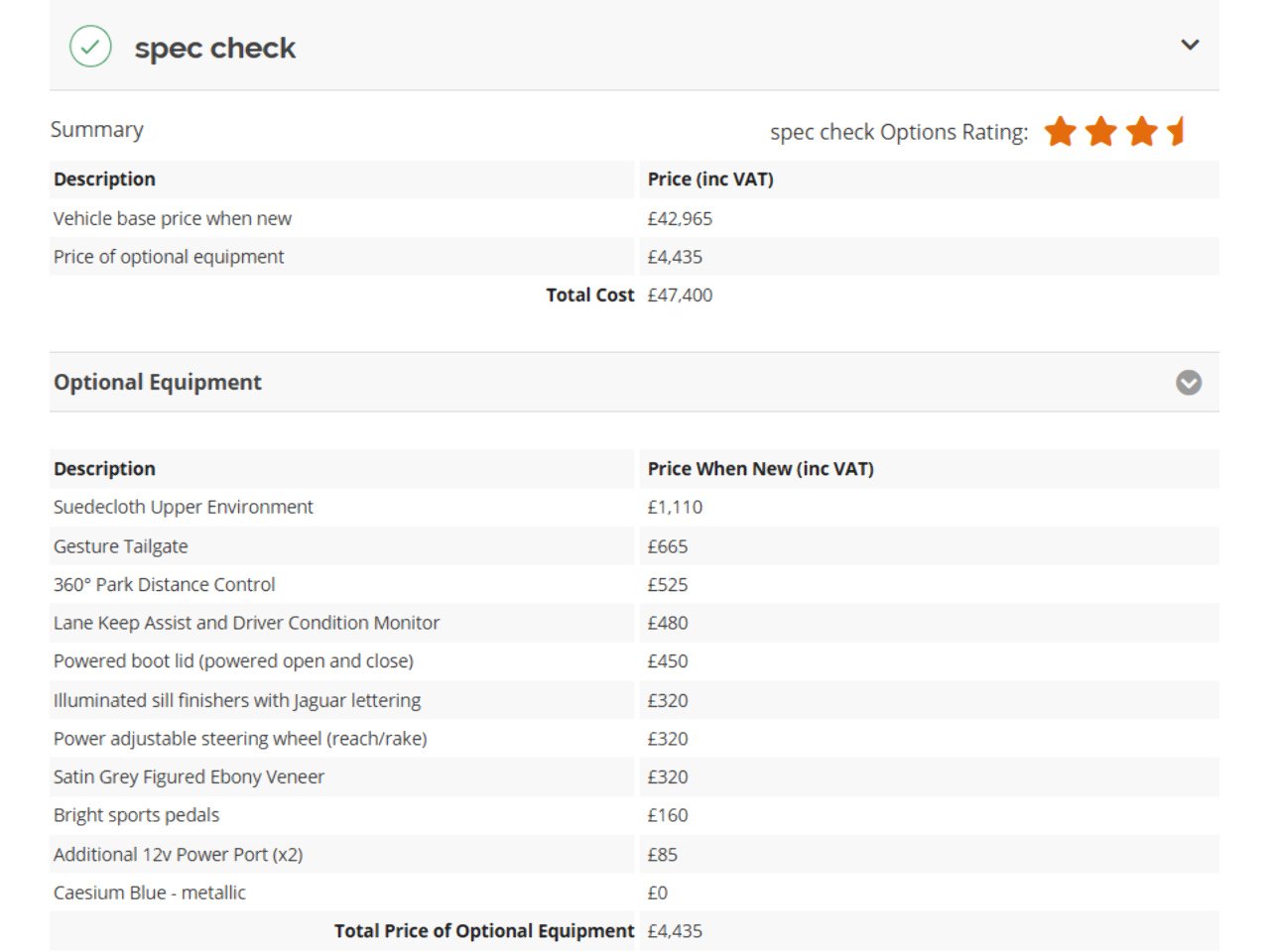
Task: Collapse the spec check section chevron
Action: [1190, 45]
